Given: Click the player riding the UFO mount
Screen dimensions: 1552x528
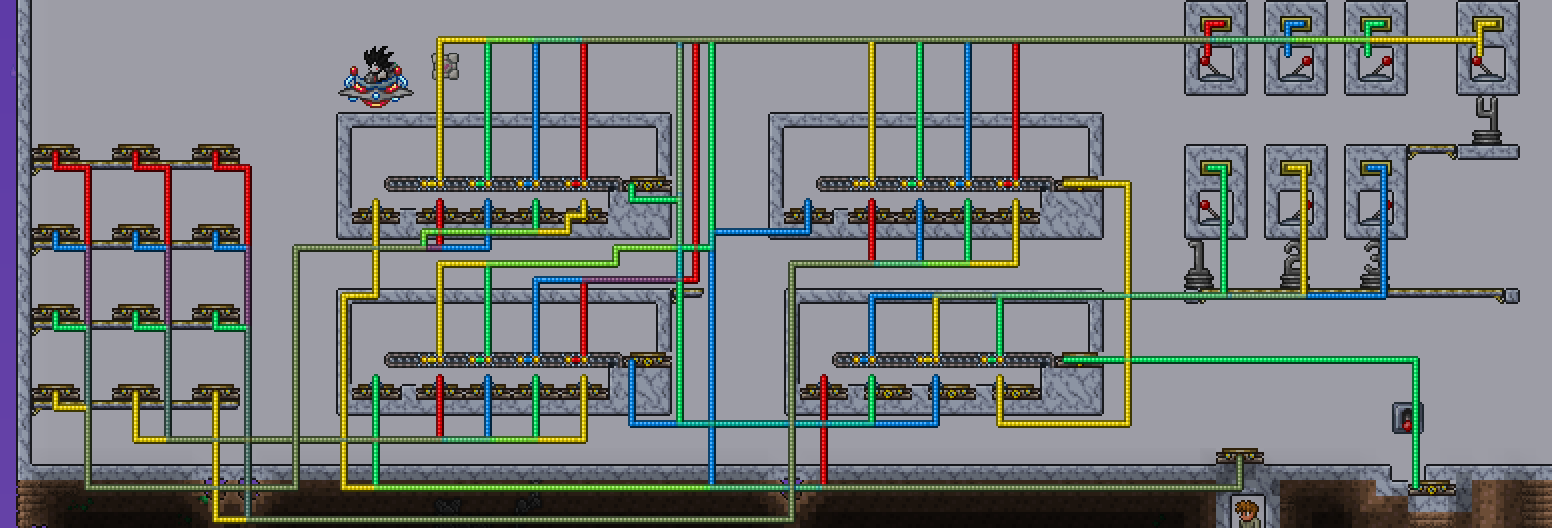Looking at the screenshot, I should point(377,76).
